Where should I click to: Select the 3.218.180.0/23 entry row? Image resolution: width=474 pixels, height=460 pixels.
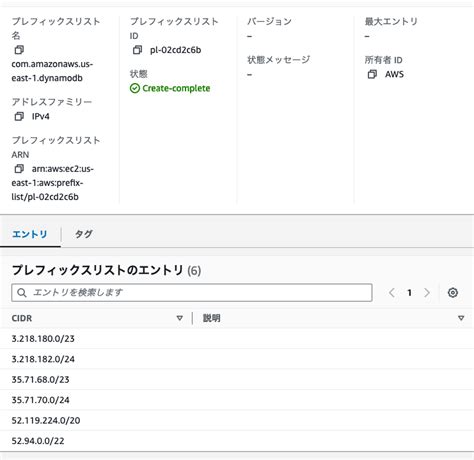click(237, 339)
